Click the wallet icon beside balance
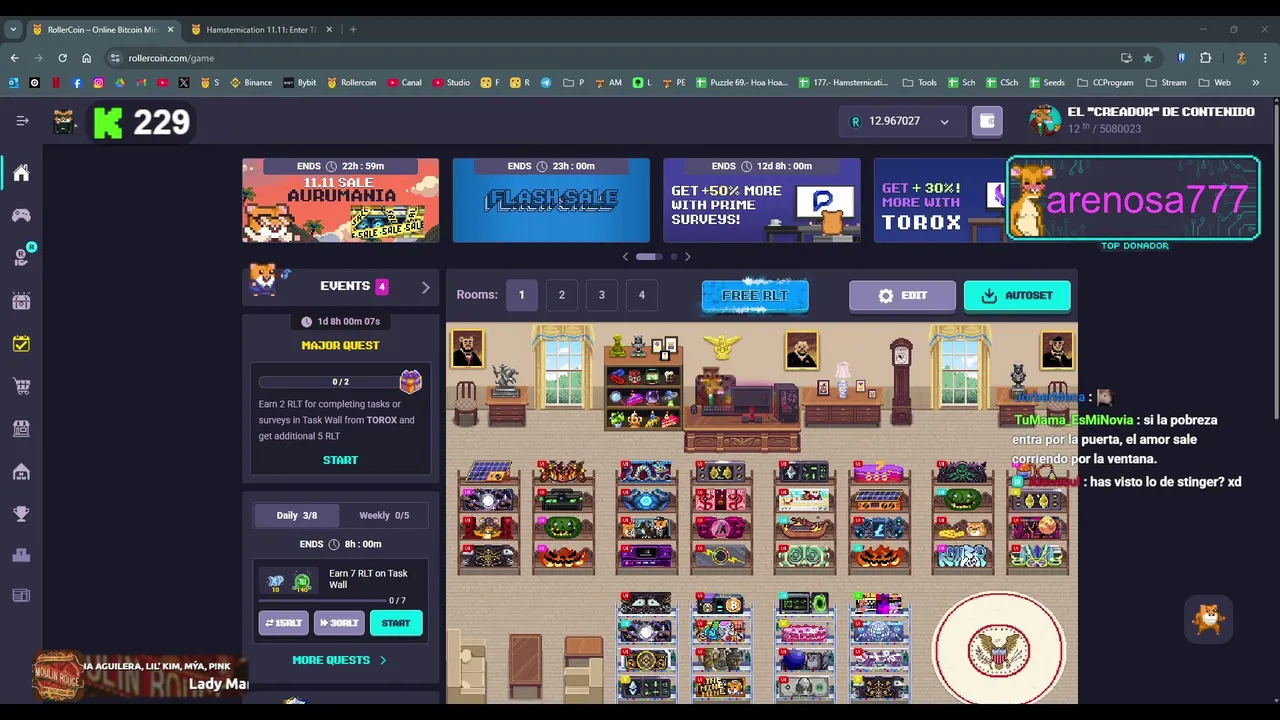This screenshot has width=1280, height=720. (987, 121)
